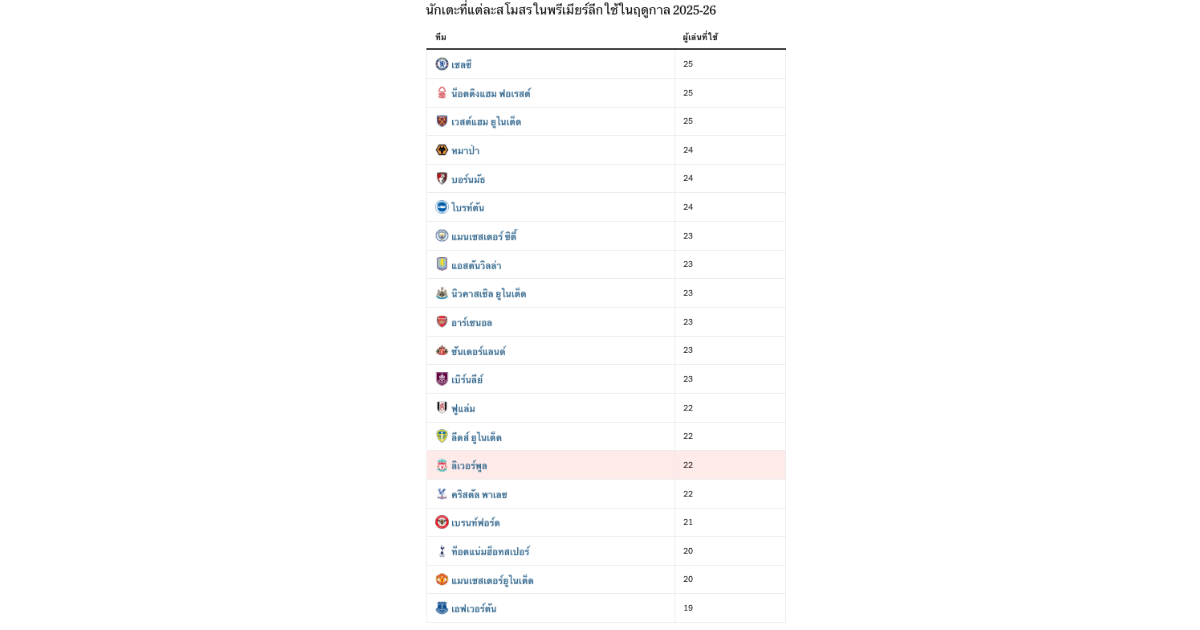The width and height of the screenshot is (1200, 630).
Task: Click the Nottingham Forest crest icon
Action: tap(442, 93)
